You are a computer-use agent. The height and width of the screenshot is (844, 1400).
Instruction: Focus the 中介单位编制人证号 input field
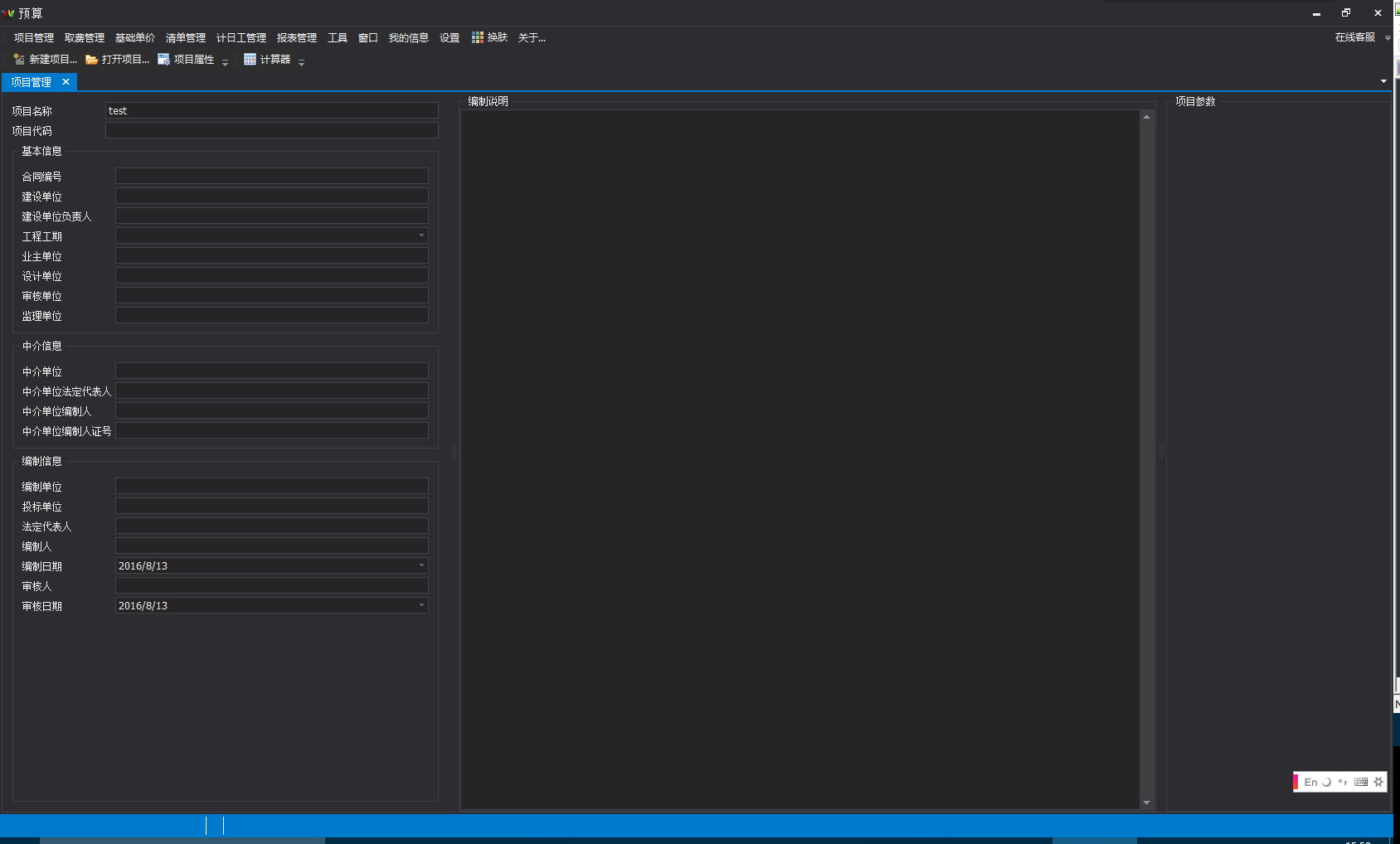point(272,430)
